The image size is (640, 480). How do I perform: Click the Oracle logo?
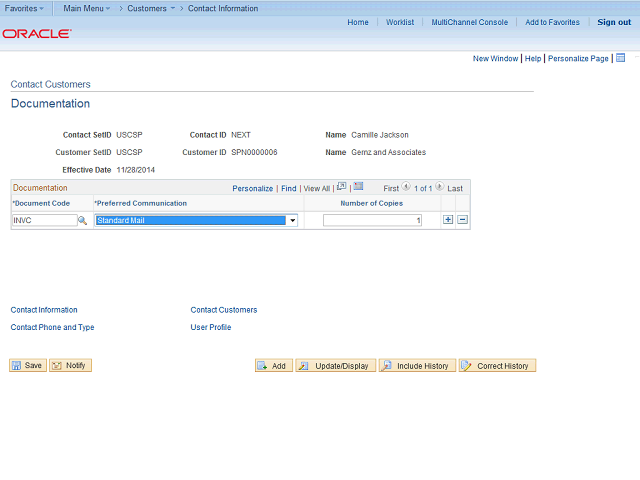tap(37, 33)
